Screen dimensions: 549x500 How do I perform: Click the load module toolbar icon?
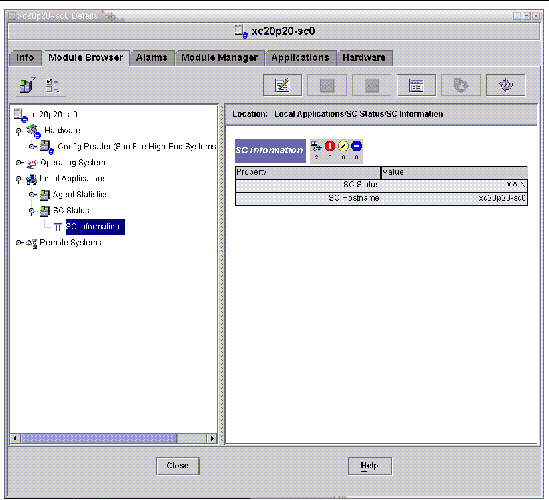[x=27, y=85]
